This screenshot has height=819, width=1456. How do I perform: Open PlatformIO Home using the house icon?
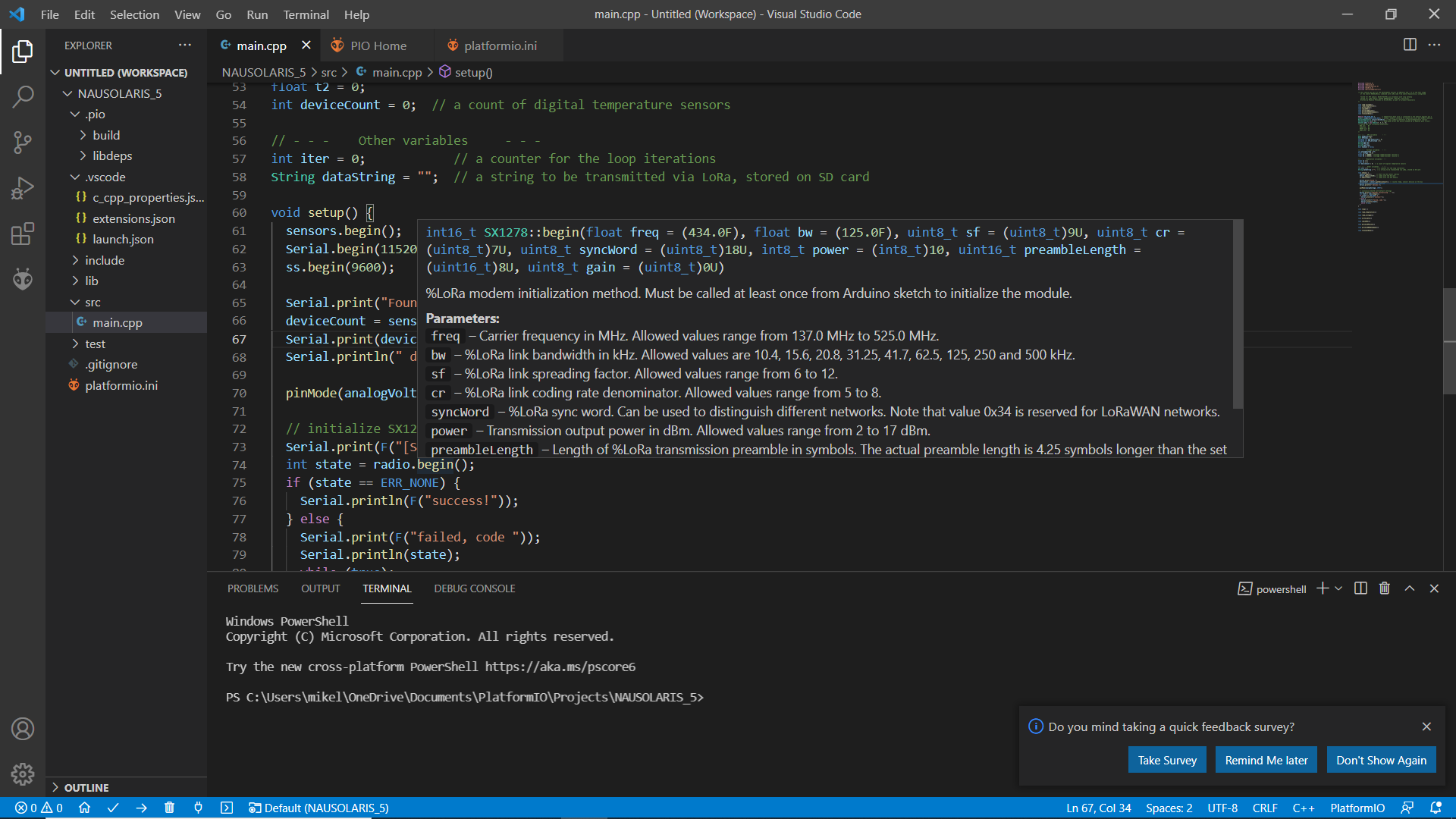tap(84, 808)
